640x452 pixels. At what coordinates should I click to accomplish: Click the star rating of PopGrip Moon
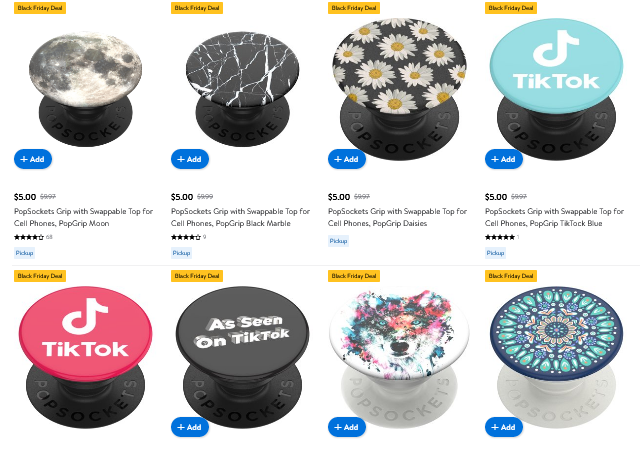[29, 237]
